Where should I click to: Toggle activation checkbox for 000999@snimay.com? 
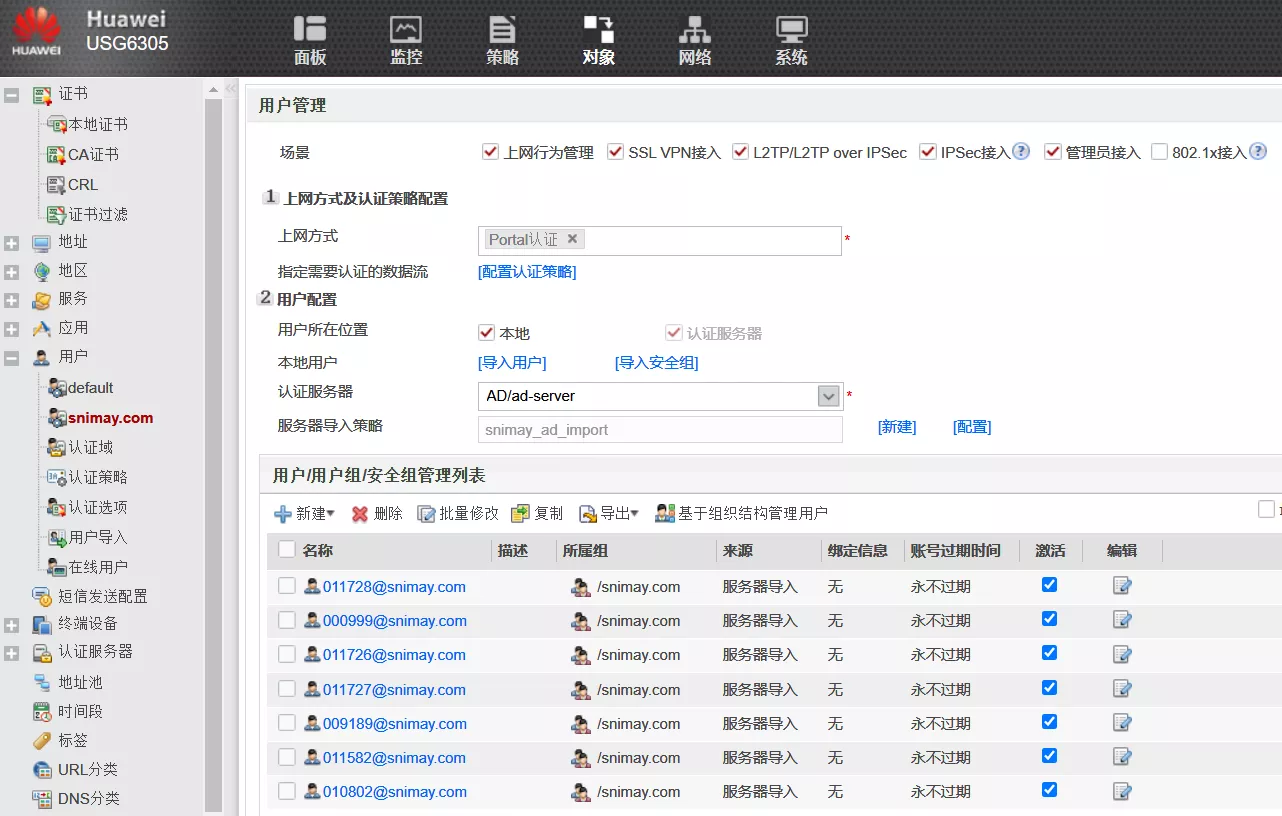click(x=1049, y=619)
